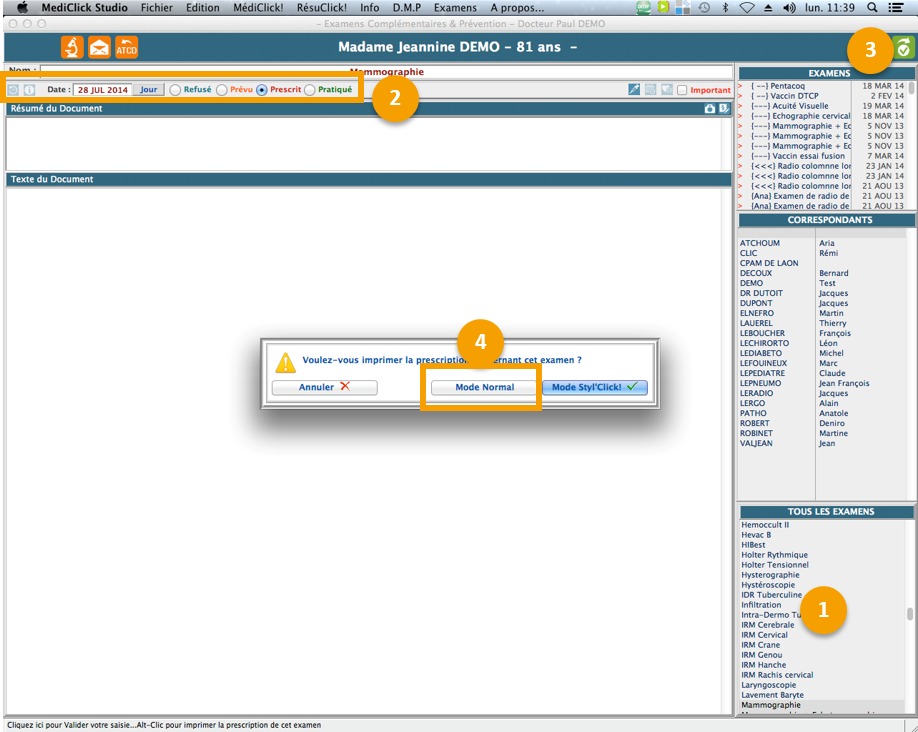The width and height of the screenshot is (918, 732).
Task: Click the orange microscope icon
Action: click(72, 47)
